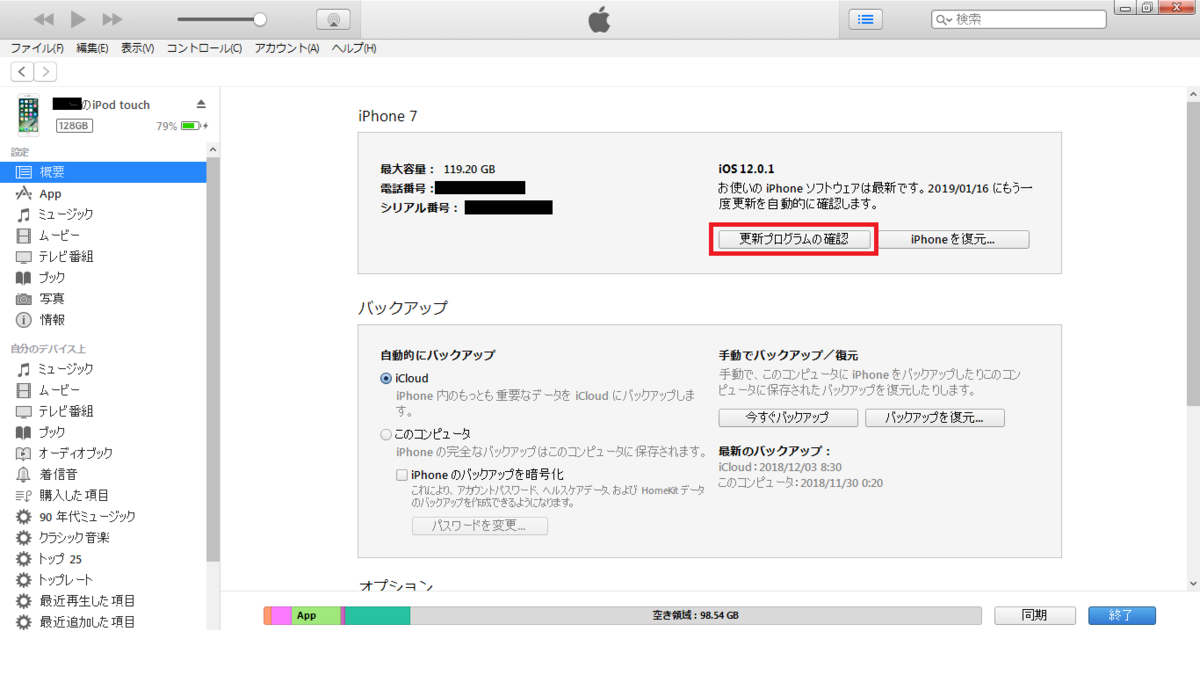Click the previous track rewind button
The width and height of the screenshot is (1200, 675).
coord(43,19)
